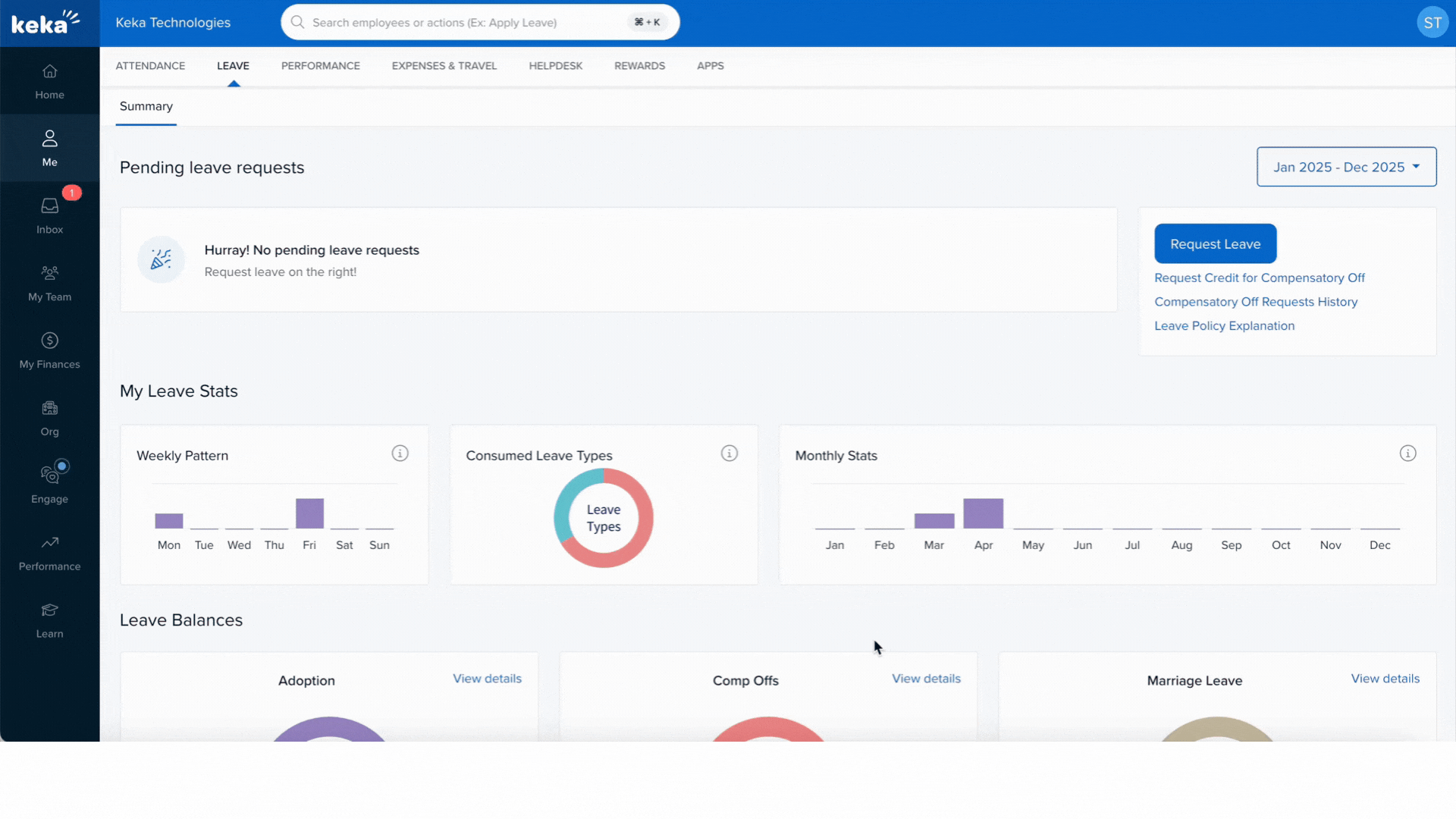
Task: Open the Home sidebar icon
Action: click(x=49, y=81)
